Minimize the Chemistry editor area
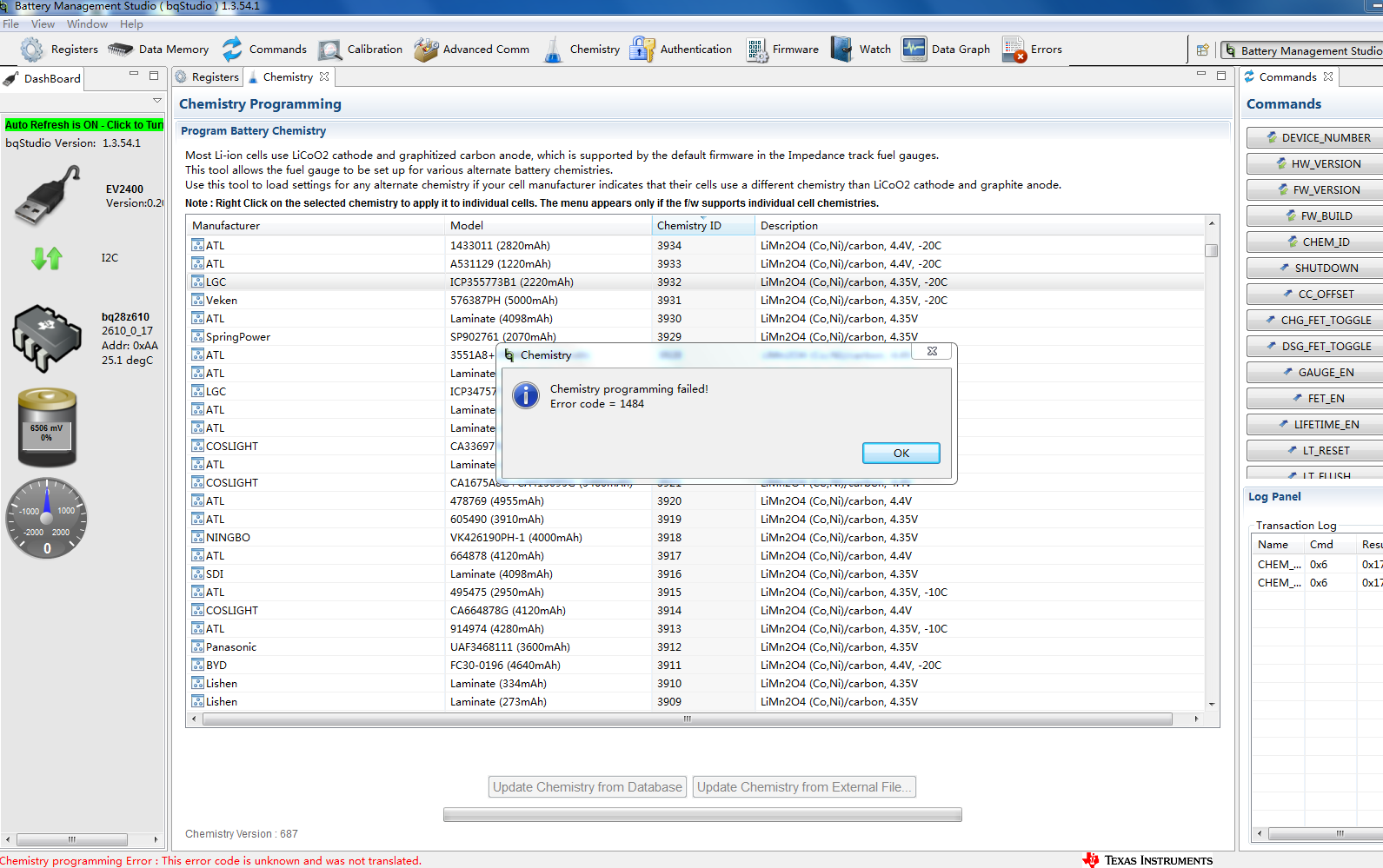This screenshot has width=1383, height=868. [1201, 75]
